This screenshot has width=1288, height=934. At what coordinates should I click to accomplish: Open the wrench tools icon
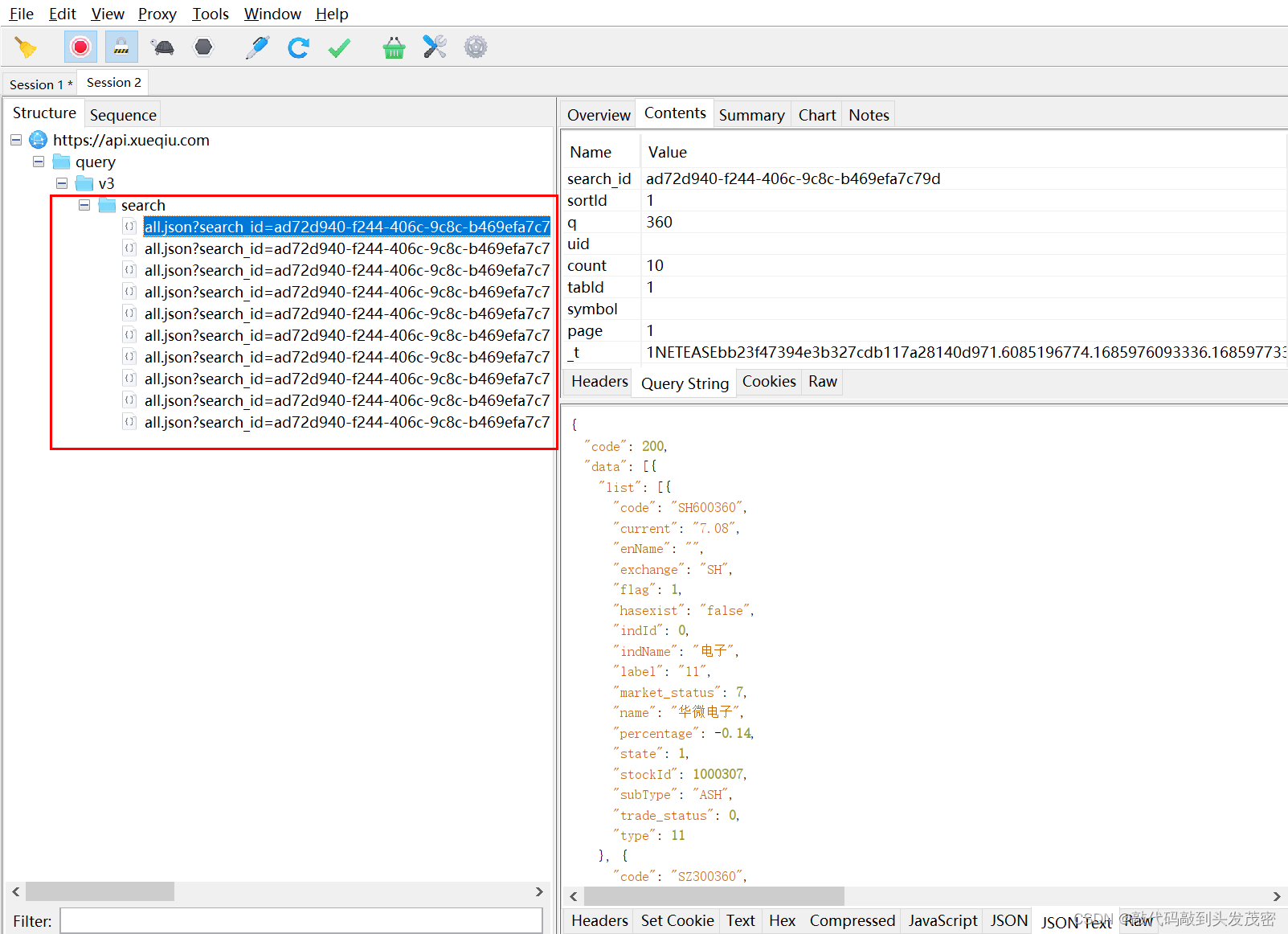[435, 47]
